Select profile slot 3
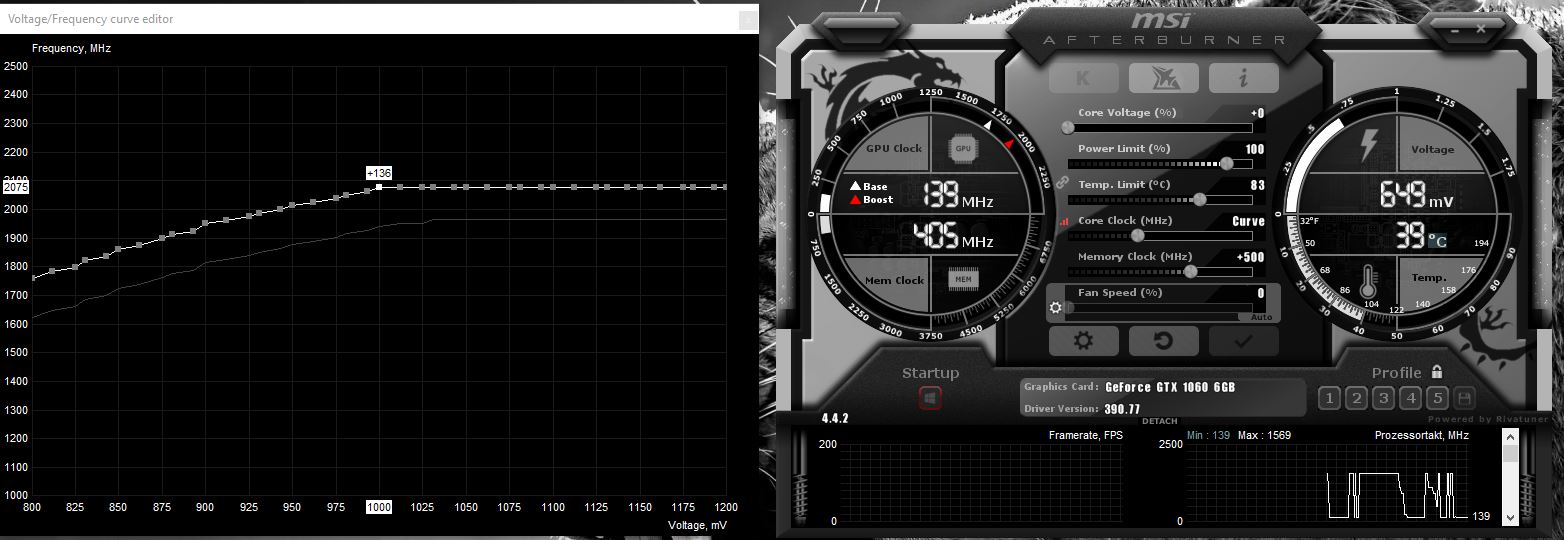Image resolution: width=1564 pixels, height=540 pixels. pyautogui.click(x=1383, y=398)
